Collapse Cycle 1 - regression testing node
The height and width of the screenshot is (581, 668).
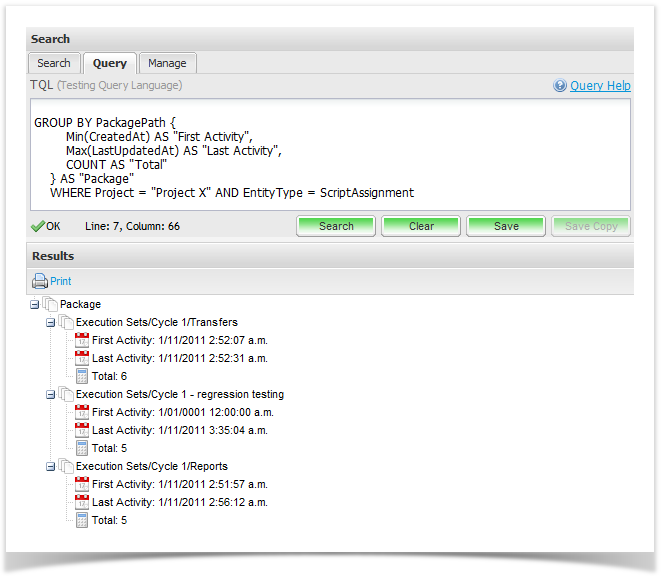52,394
